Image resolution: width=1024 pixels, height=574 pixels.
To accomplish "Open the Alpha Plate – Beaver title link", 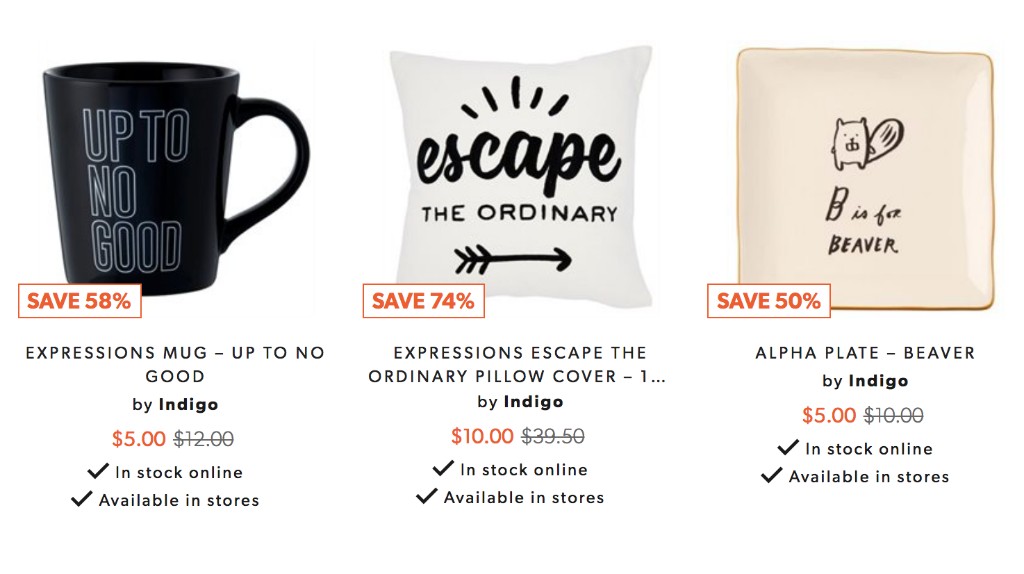I will point(865,353).
